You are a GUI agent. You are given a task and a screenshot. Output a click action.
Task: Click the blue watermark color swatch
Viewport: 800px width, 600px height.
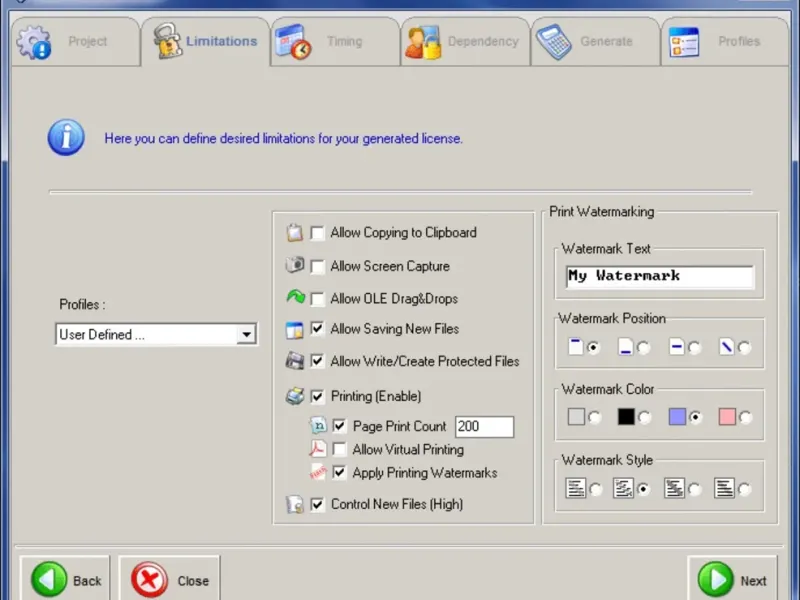pyautogui.click(x=677, y=417)
